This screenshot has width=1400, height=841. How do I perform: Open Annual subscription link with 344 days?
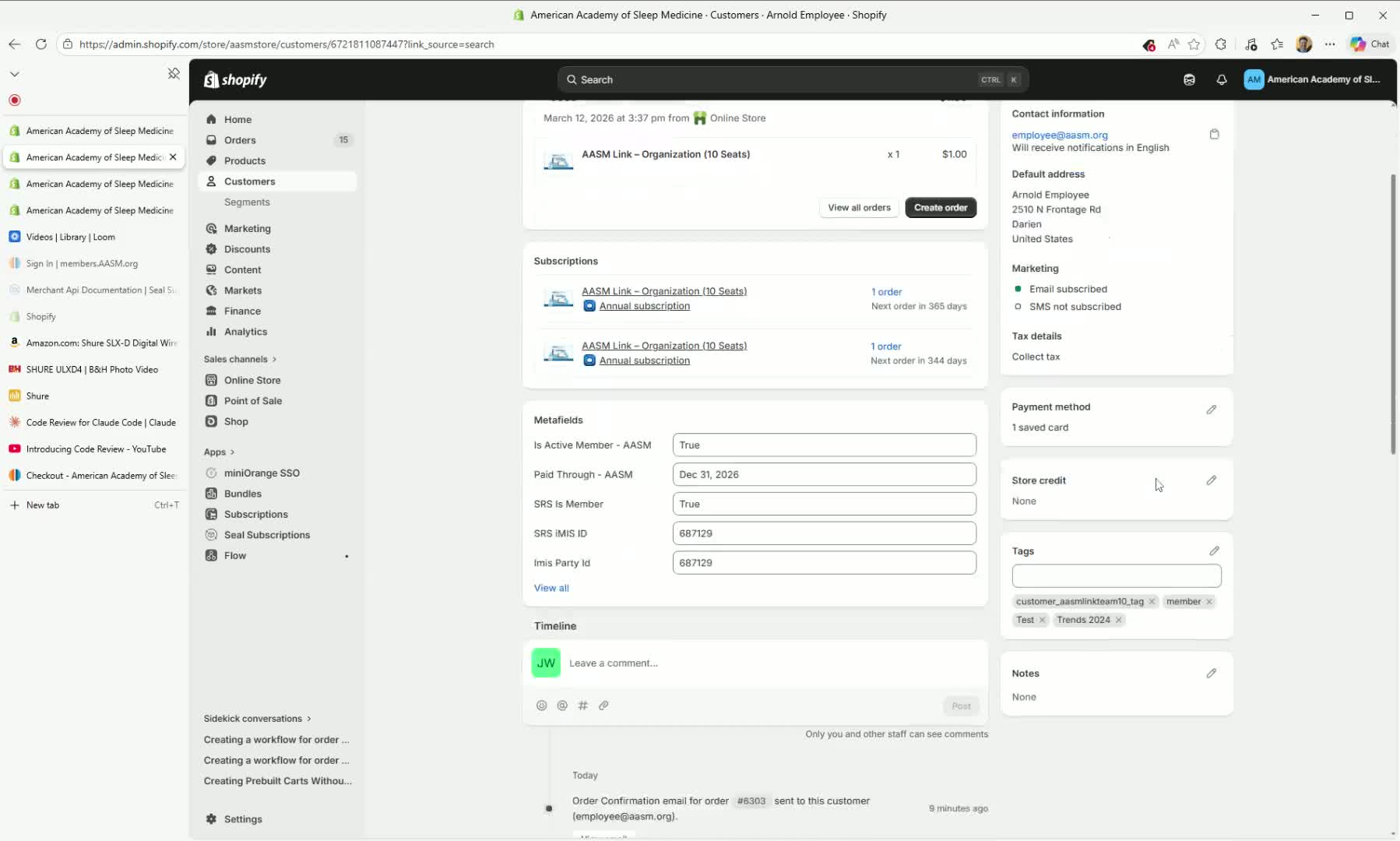(645, 361)
